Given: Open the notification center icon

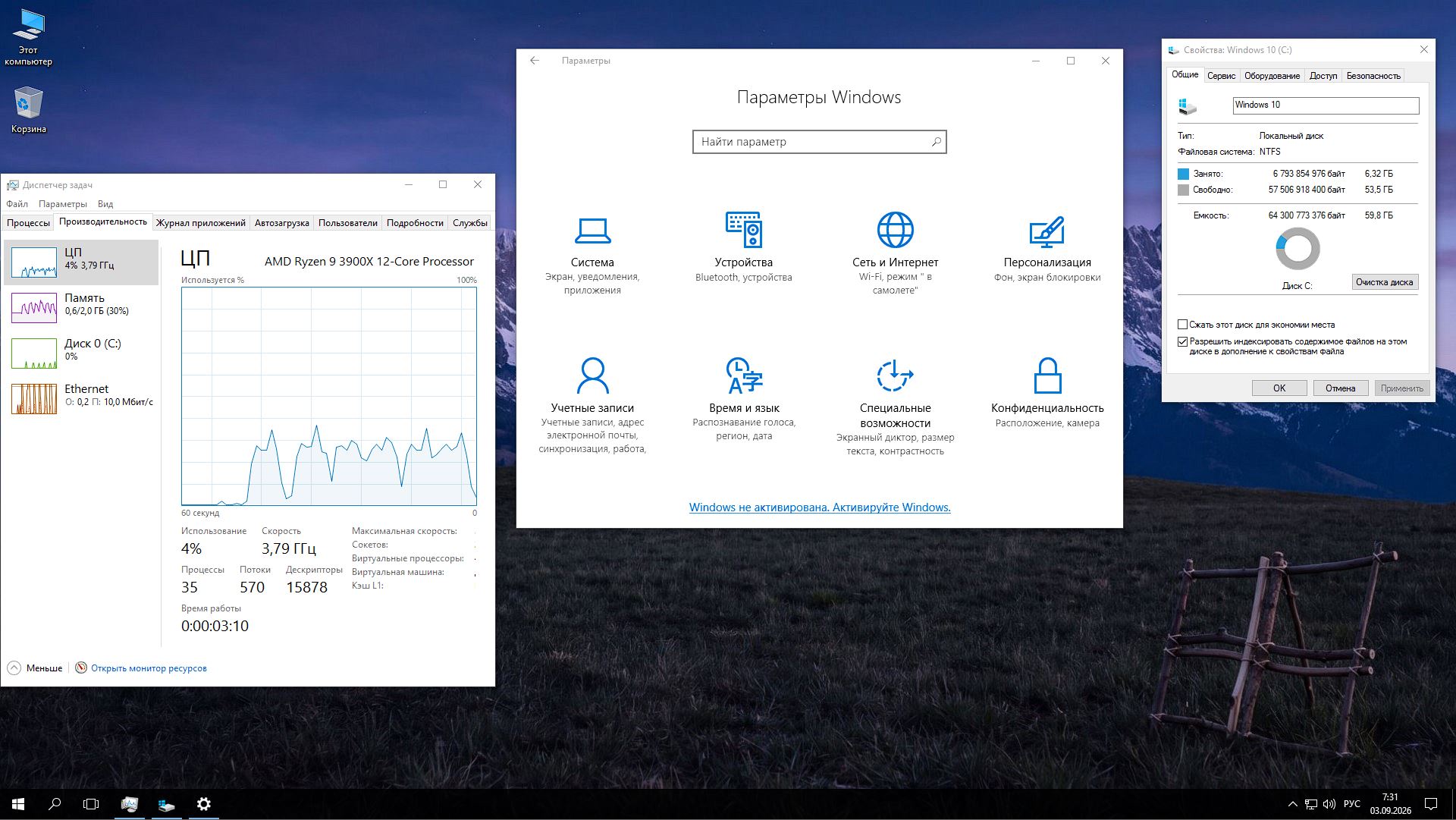Looking at the screenshot, I should [x=1431, y=804].
